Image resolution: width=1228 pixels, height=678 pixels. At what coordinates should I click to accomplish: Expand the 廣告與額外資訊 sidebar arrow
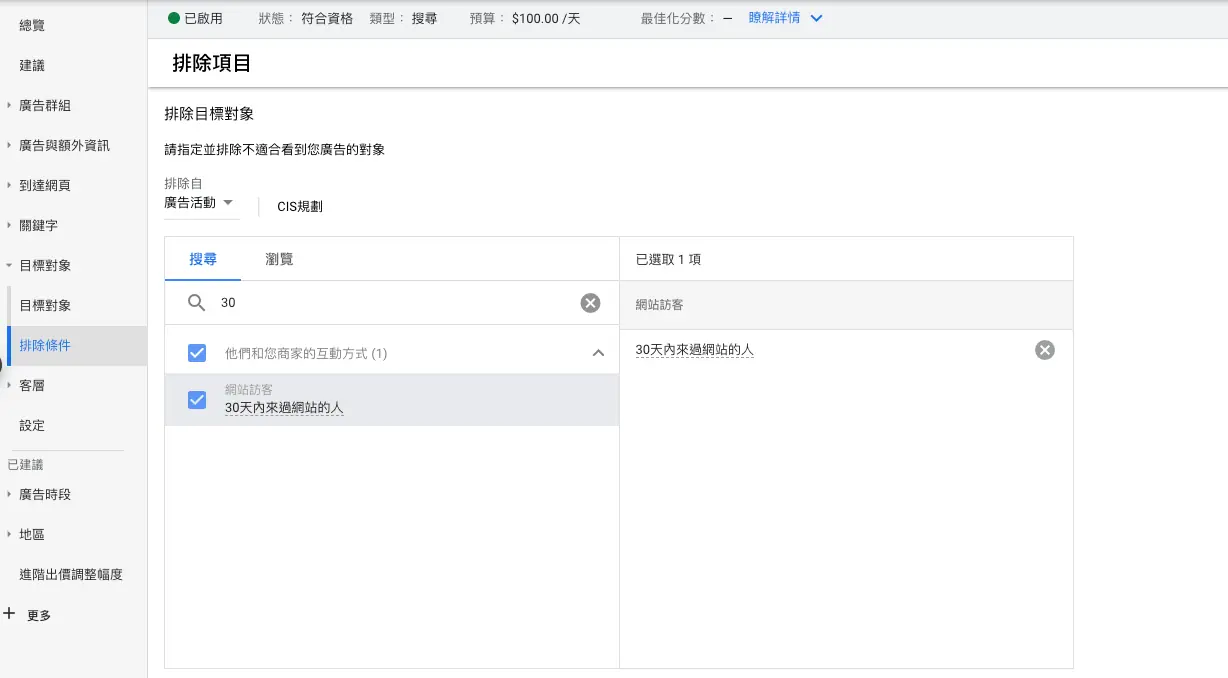[x=9, y=145]
